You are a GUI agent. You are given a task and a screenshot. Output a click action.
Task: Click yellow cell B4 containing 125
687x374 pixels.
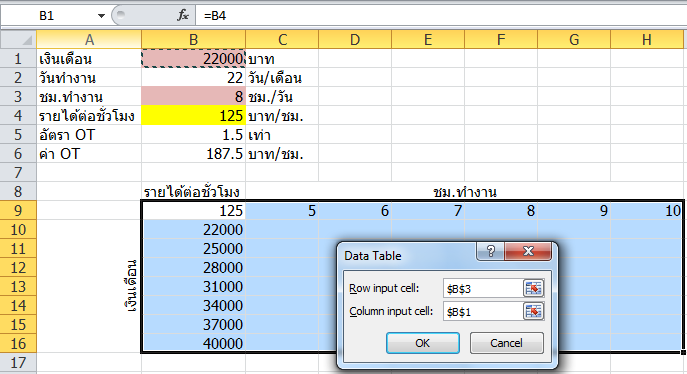pyautogui.click(x=193, y=115)
